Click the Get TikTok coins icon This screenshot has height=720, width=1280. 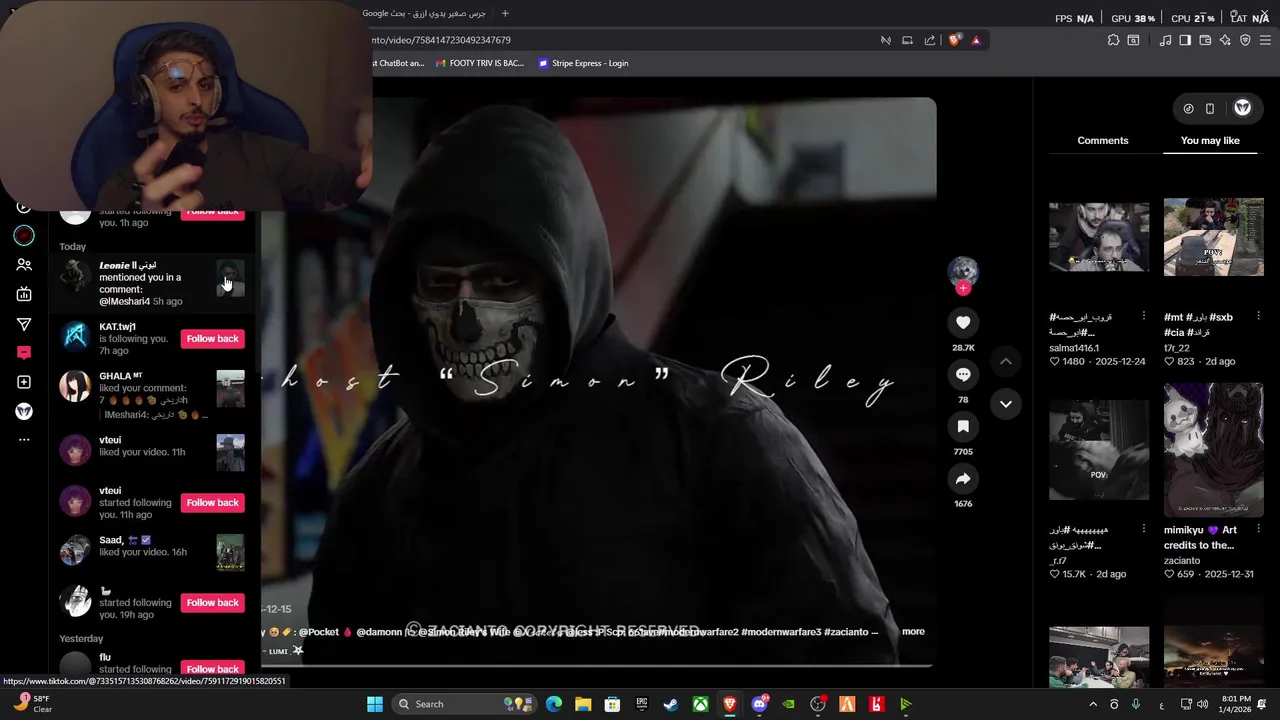(1188, 108)
